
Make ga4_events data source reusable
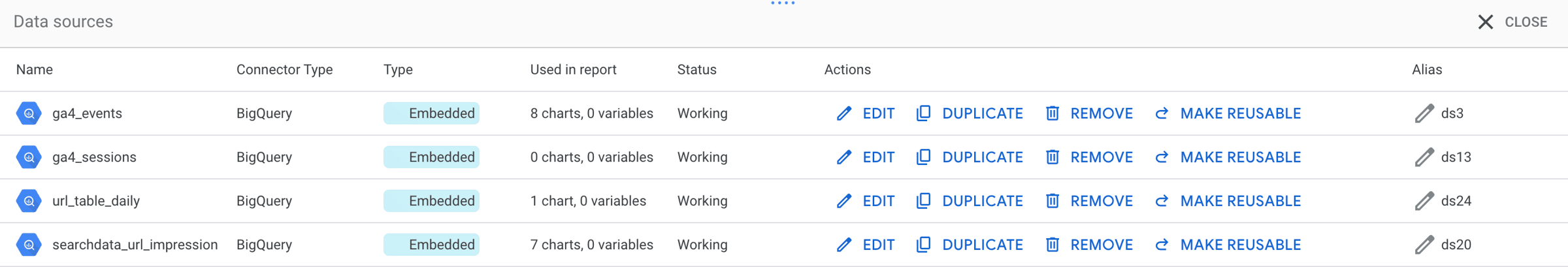tap(1228, 113)
